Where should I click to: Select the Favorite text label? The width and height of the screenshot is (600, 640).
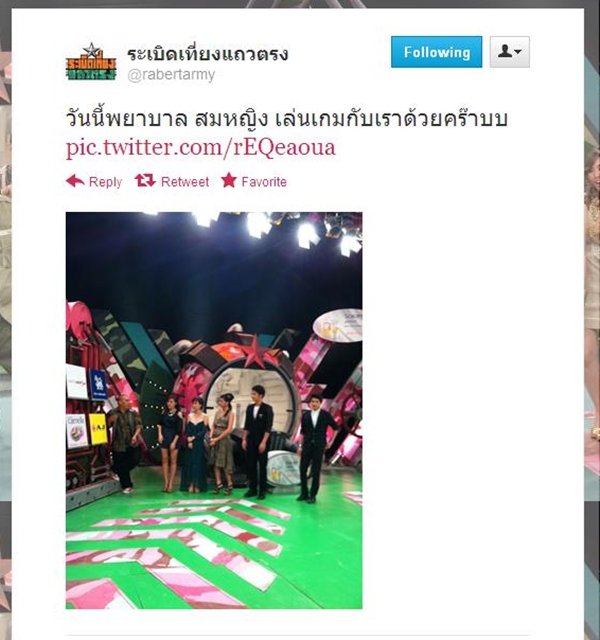pyautogui.click(x=264, y=182)
